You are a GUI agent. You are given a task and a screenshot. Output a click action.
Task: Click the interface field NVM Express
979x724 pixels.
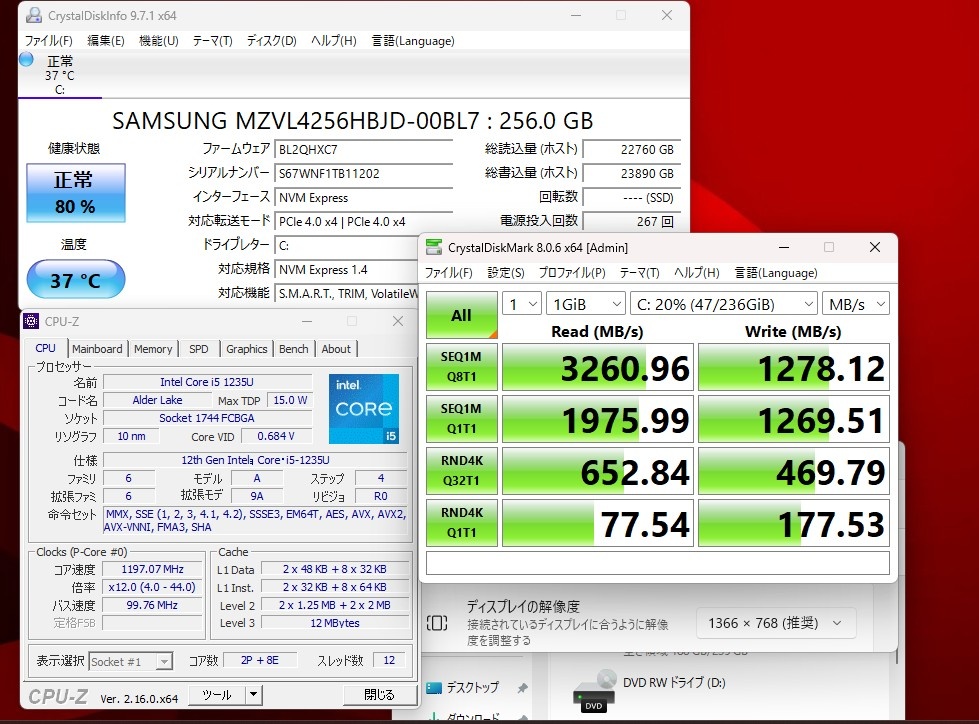click(x=364, y=198)
